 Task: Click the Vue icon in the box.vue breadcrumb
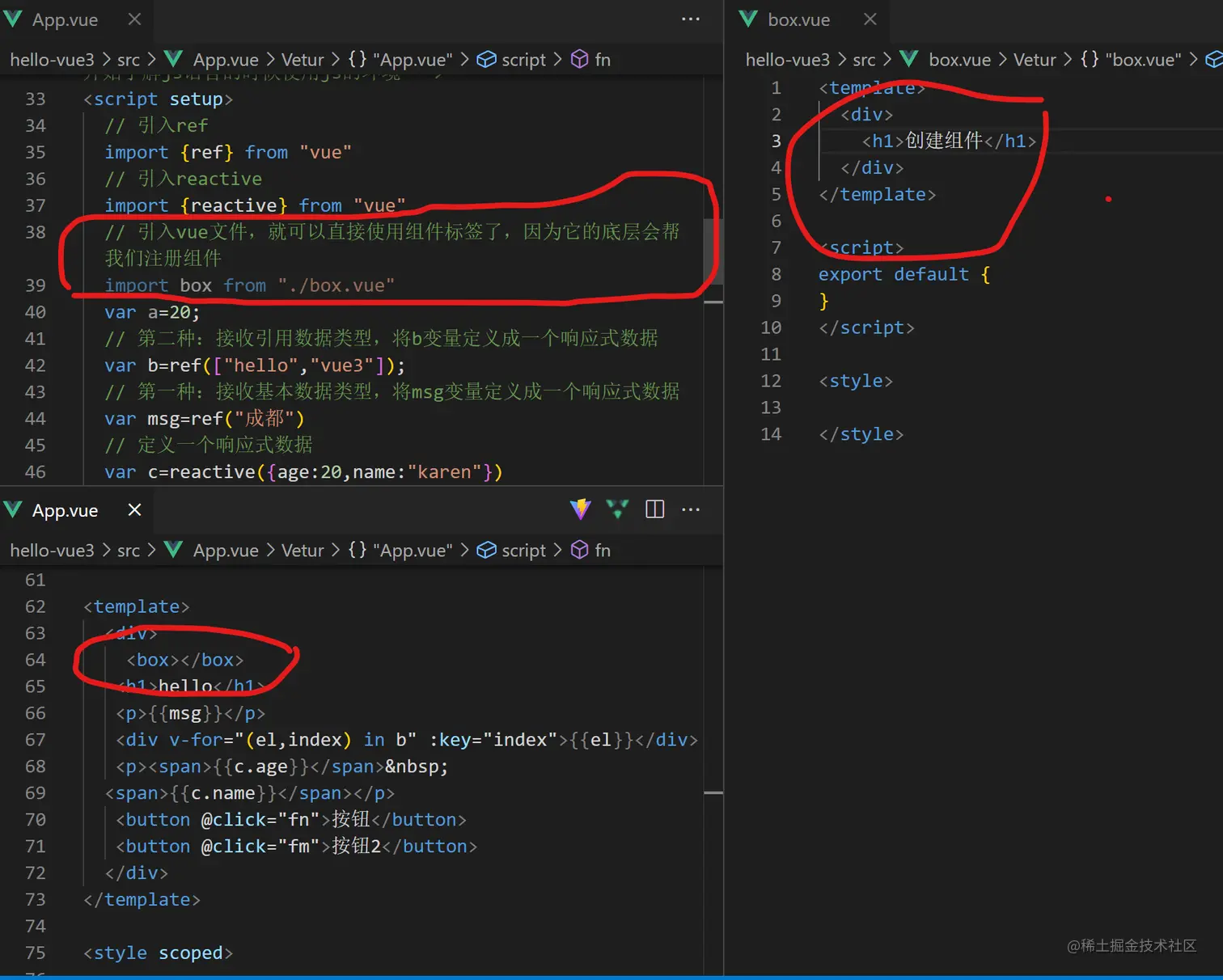point(908,59)
